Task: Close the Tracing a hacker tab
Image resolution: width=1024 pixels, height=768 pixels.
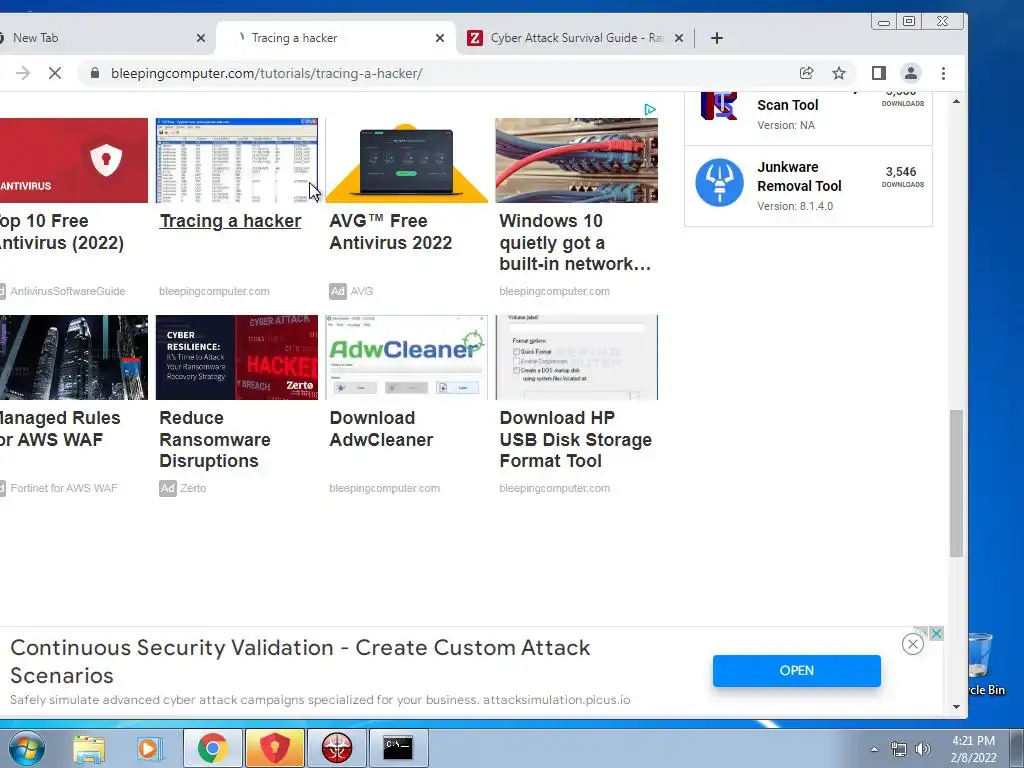Action: [x=440, y=38]
